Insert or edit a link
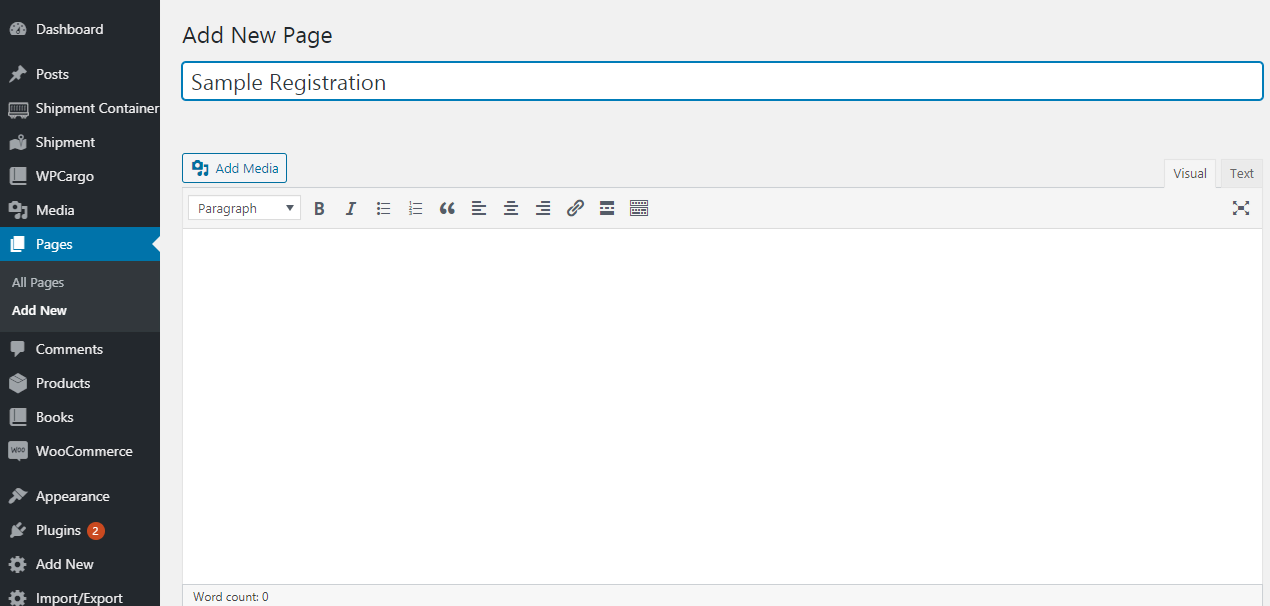This screenshot has height=606, width=1270. pos(575,208)
